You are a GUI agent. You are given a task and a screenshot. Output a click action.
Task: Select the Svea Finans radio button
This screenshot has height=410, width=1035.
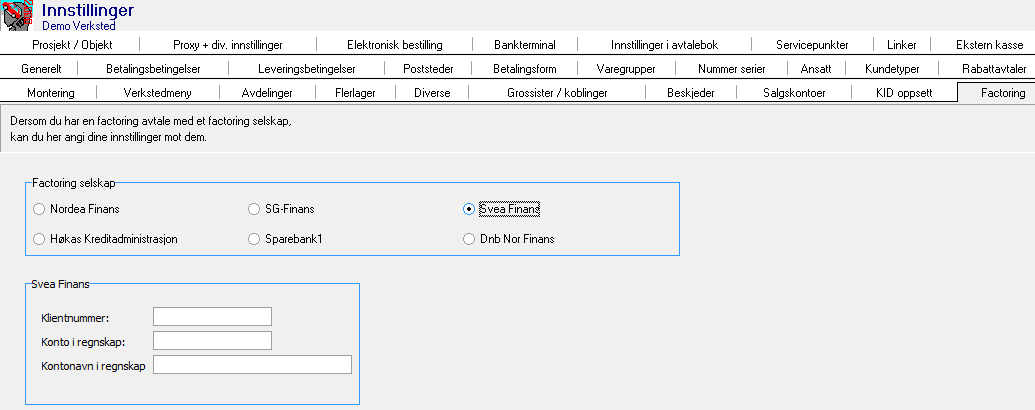pyautogui.click(x=469, y=210)
